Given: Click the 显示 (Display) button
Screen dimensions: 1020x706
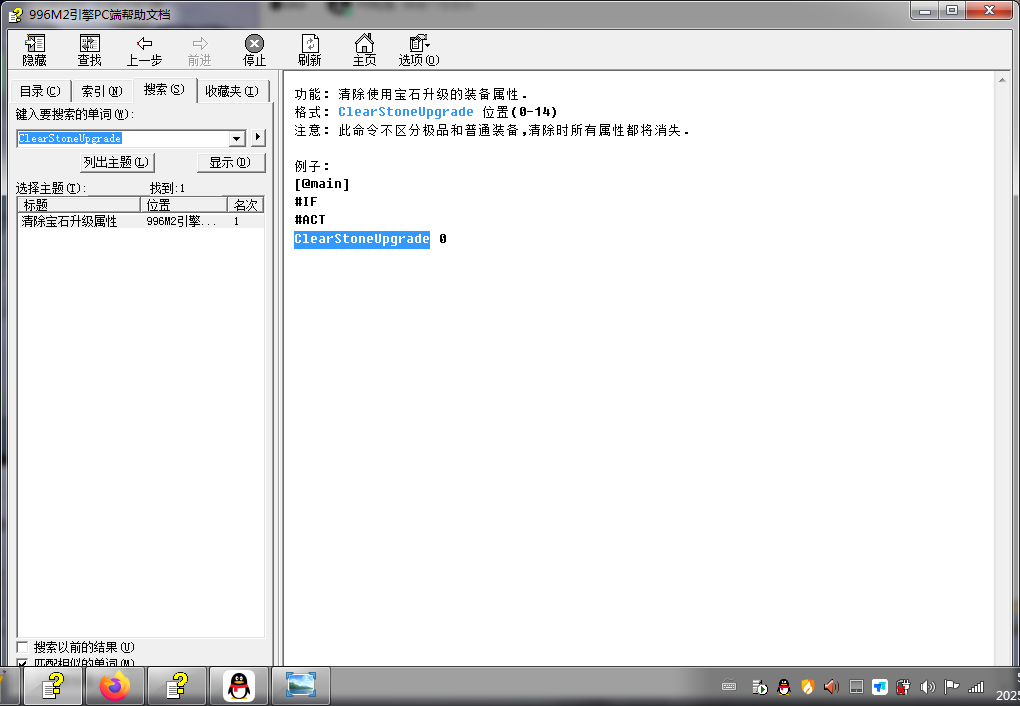Looking at the screenshot, I should point(231,162).
